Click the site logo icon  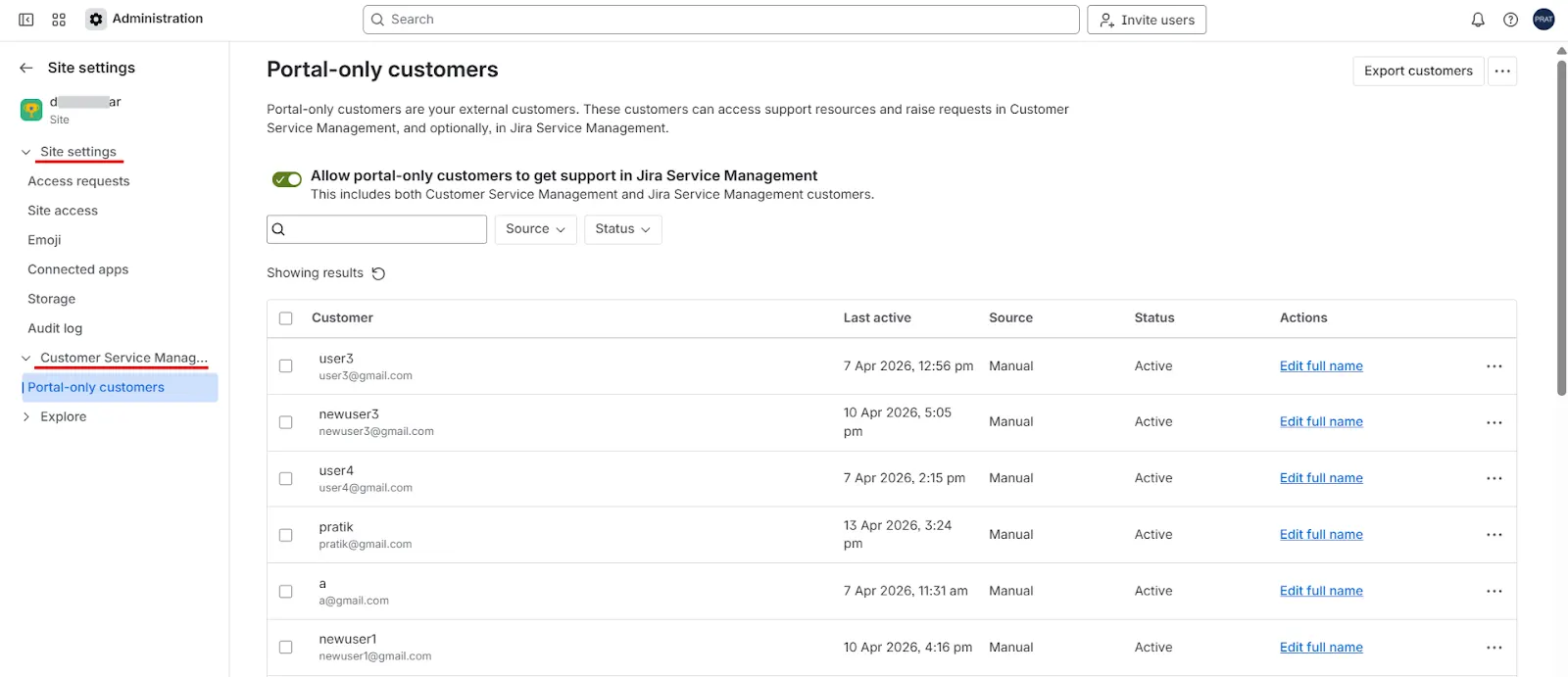(31, 110)
